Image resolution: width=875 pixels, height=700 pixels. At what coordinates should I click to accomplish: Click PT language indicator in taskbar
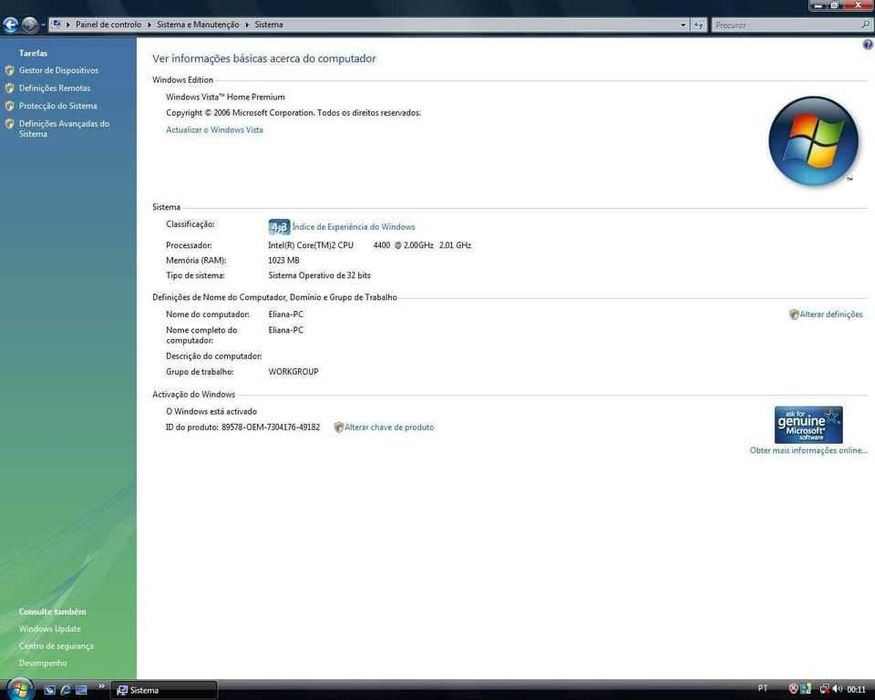click(x=762, y=688)
